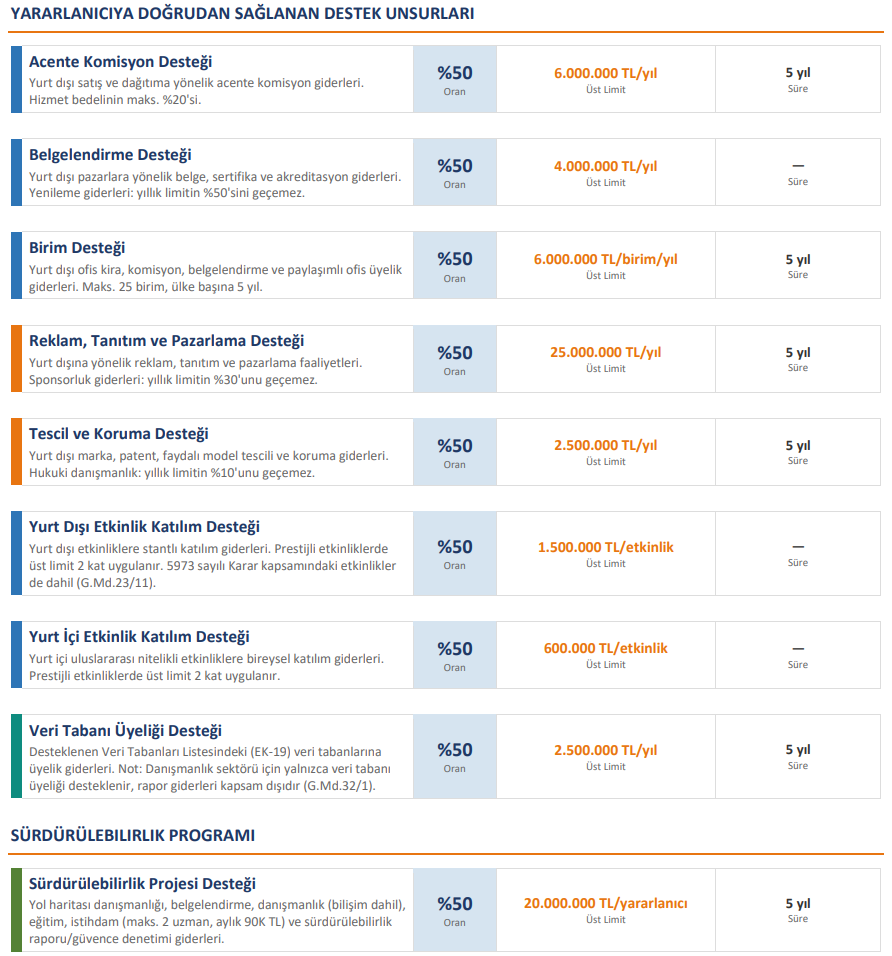Click the Sürdürülebilirlik Projesi Desteği heading
892x956 pixels.
coord(142,884)
